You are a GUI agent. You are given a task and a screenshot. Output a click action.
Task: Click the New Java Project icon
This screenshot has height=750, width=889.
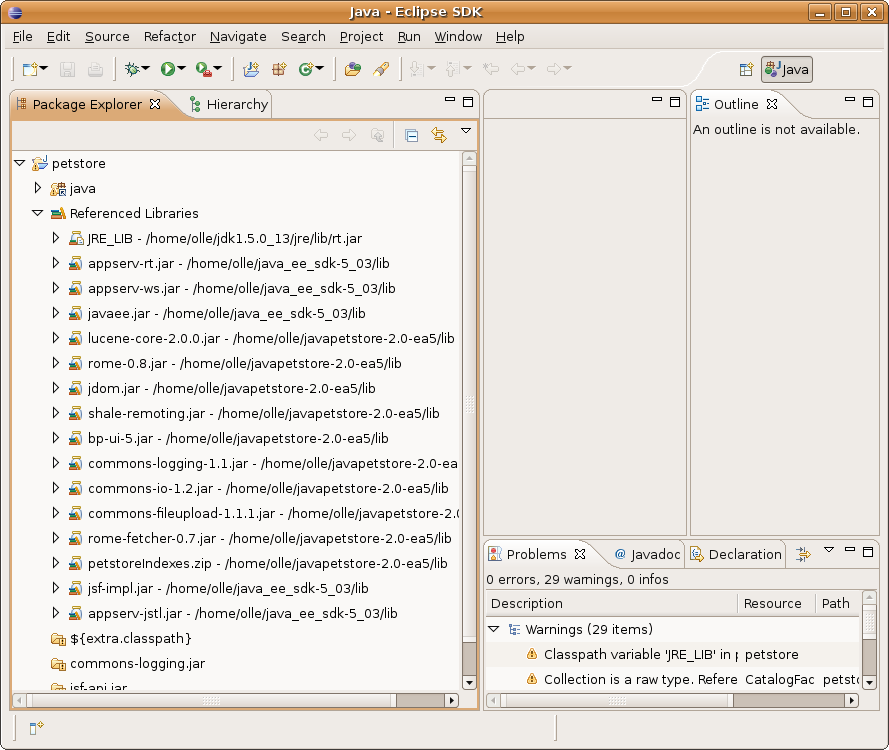pyautogui.click(x=251, y=69)
